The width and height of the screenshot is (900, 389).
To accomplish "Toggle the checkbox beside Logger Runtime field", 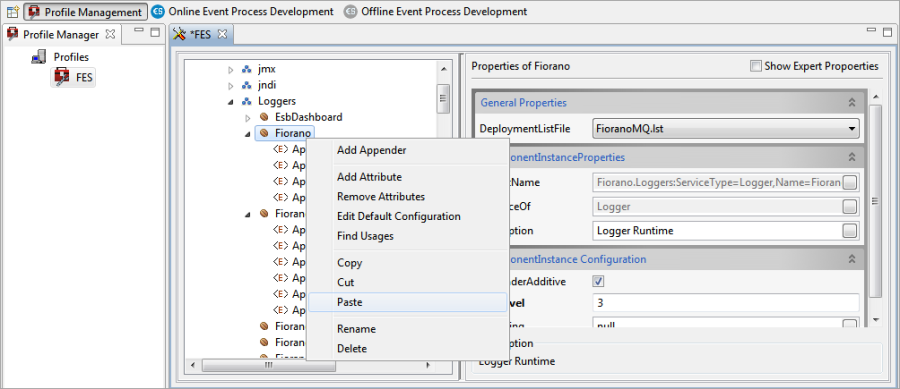I will 850,231.
